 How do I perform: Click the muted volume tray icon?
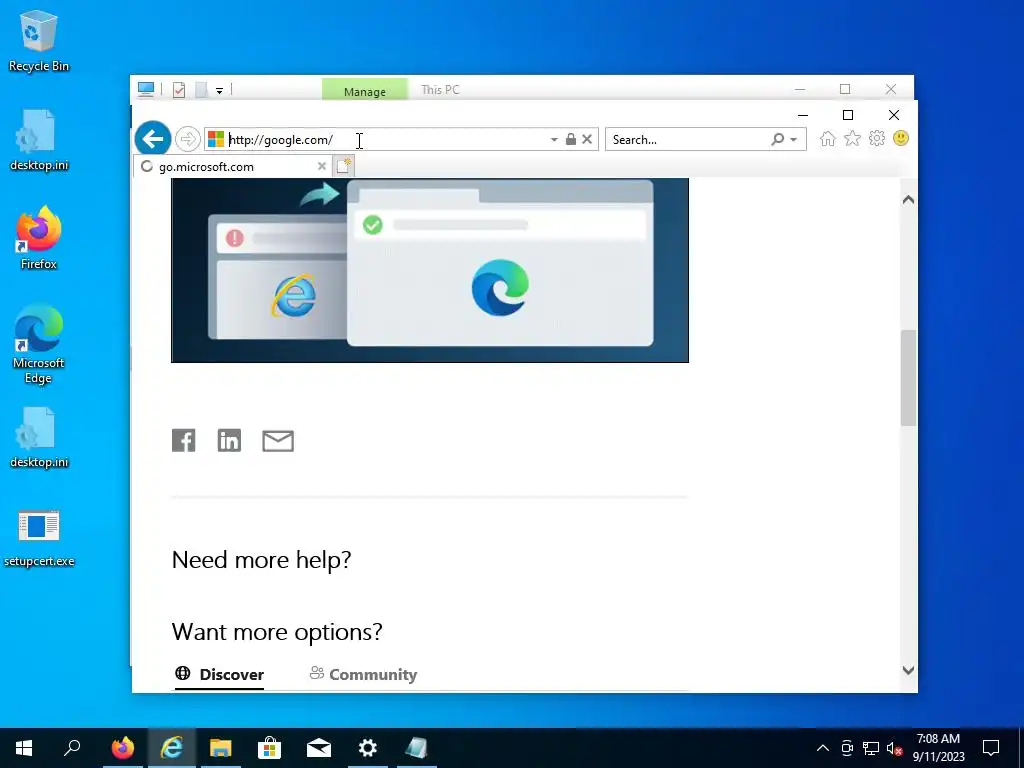point(895,748)
